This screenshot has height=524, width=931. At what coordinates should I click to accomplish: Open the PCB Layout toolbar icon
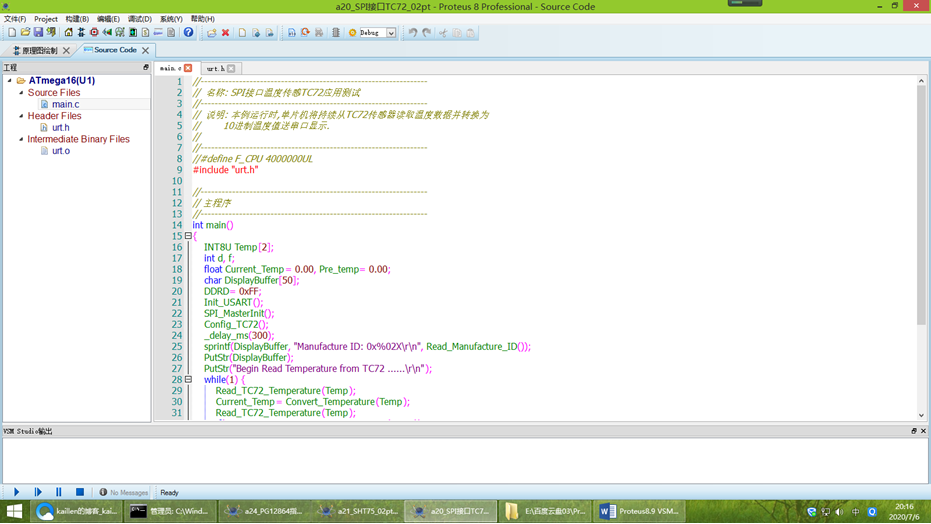[x=94, y=33]
